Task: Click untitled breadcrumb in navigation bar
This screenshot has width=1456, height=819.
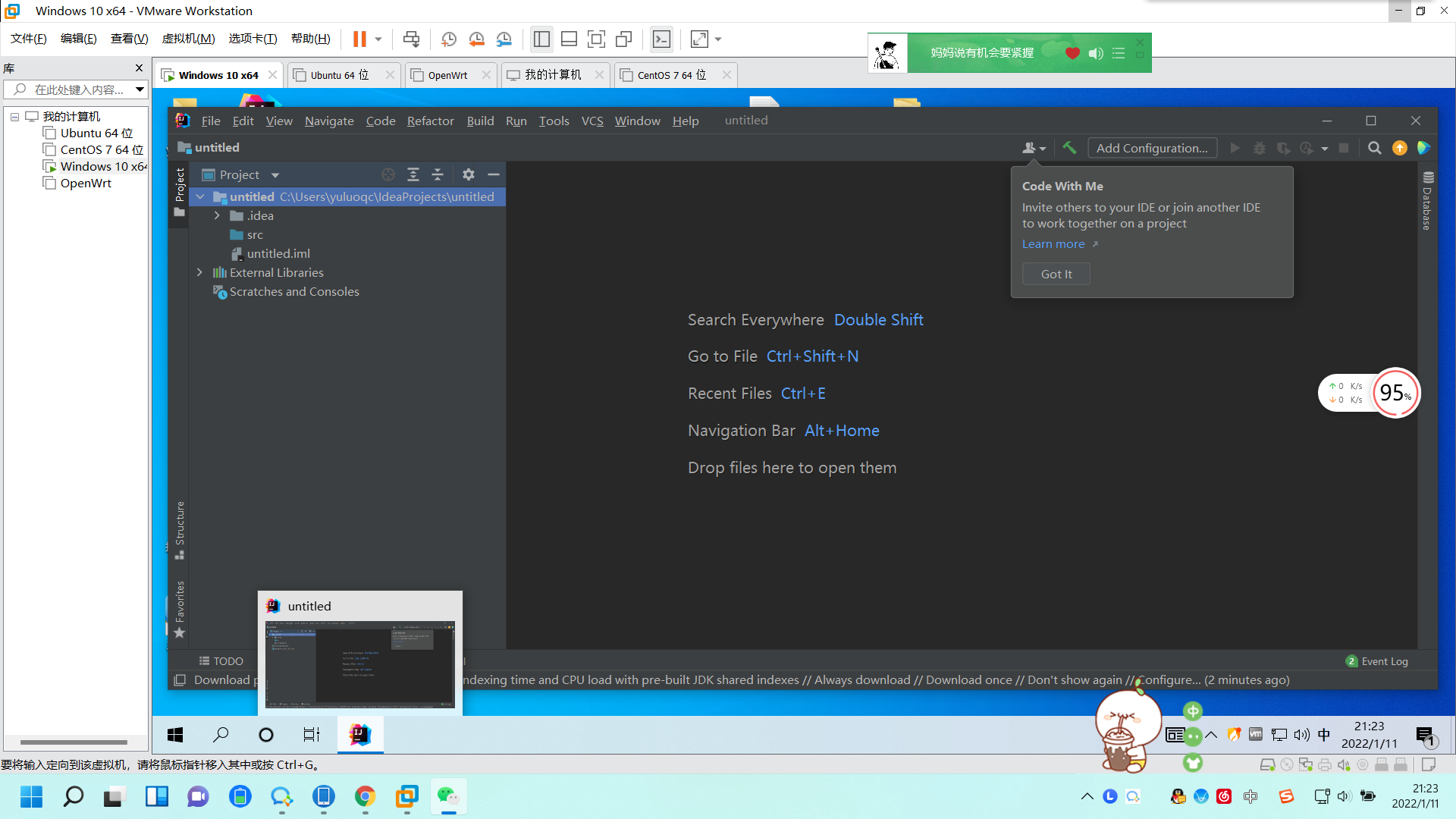Action: [217, 147]
